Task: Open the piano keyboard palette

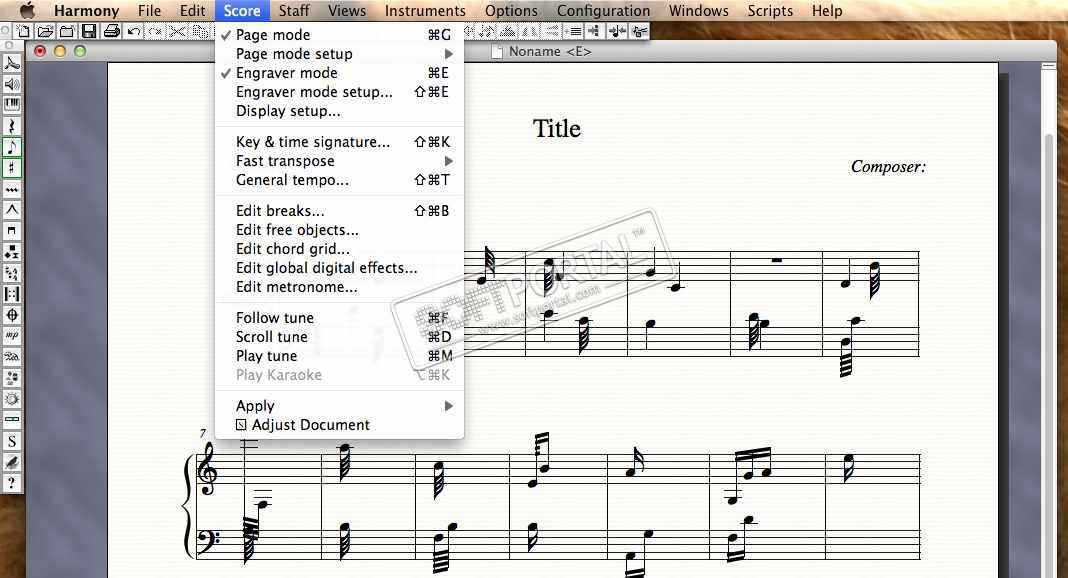Action: click(x=12, y=105)
